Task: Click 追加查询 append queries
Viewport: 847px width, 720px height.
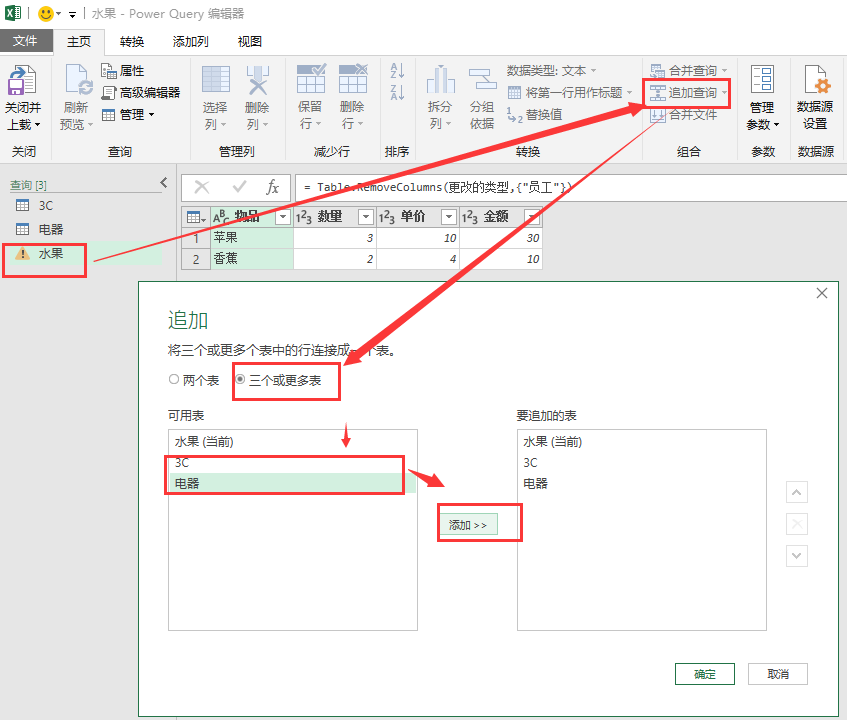Action: pos(689,93)
